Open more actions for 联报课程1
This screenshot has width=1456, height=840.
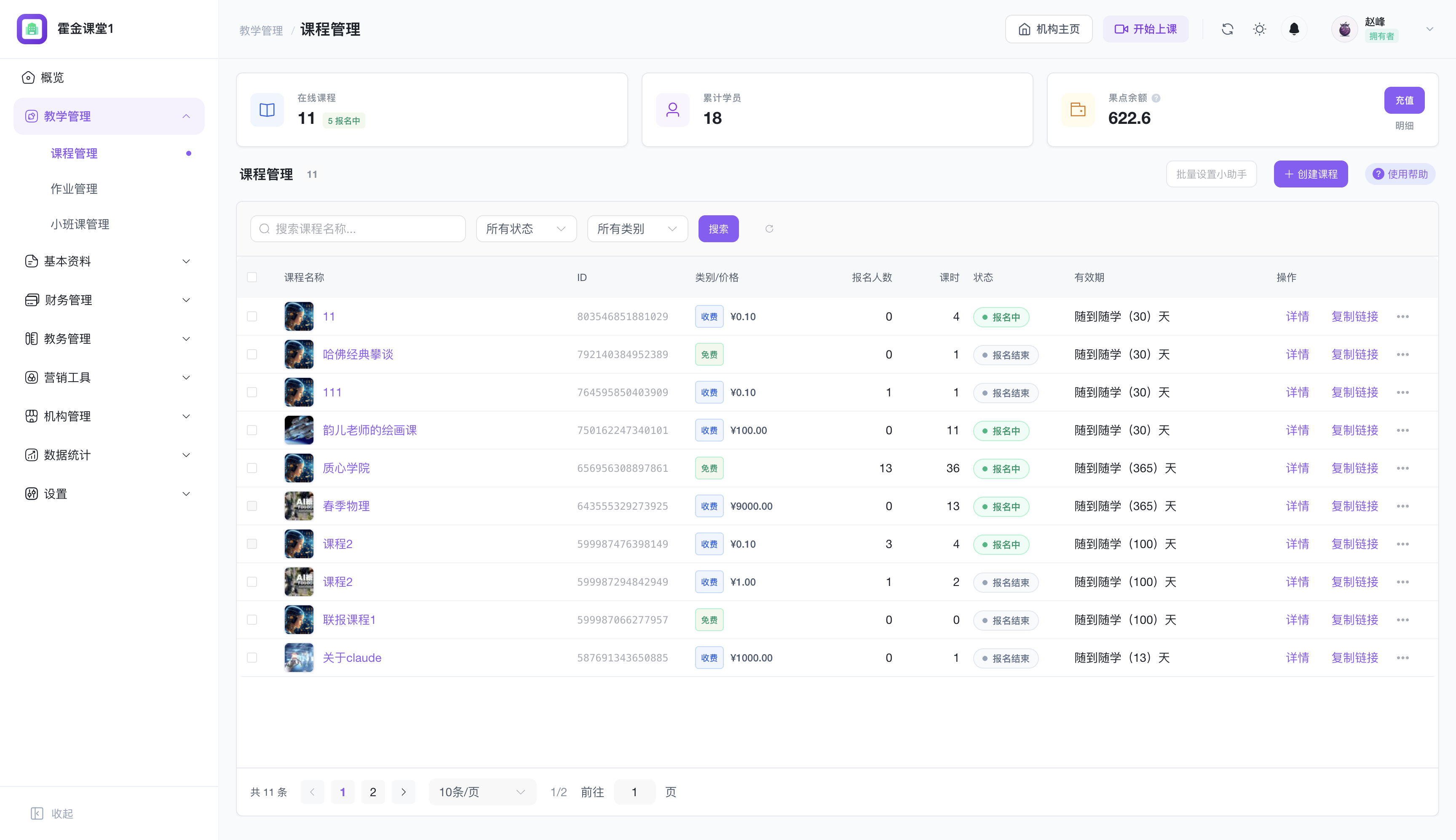pos(1403,620)
